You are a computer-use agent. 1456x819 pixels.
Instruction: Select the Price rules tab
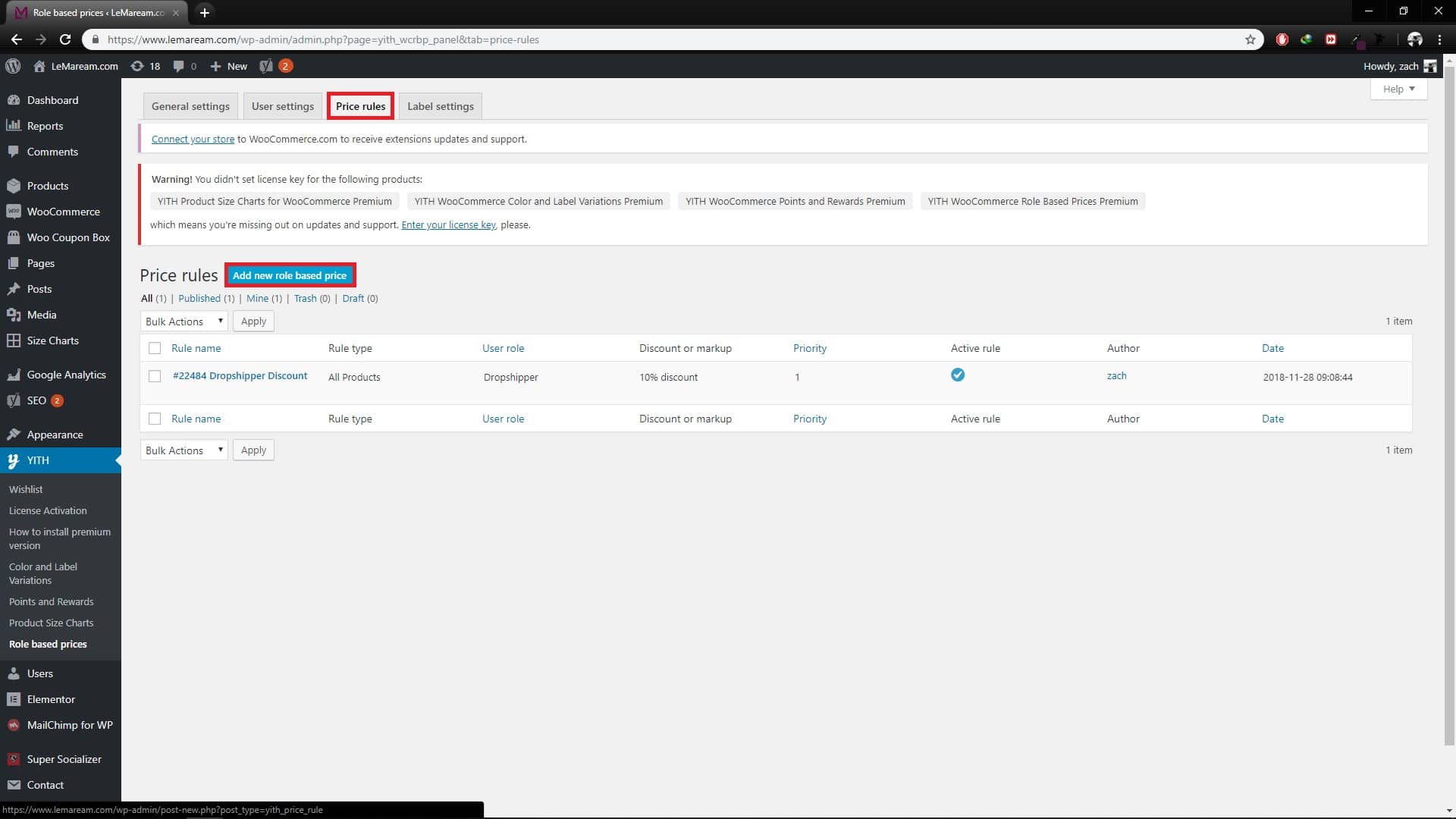click(360, 106)
